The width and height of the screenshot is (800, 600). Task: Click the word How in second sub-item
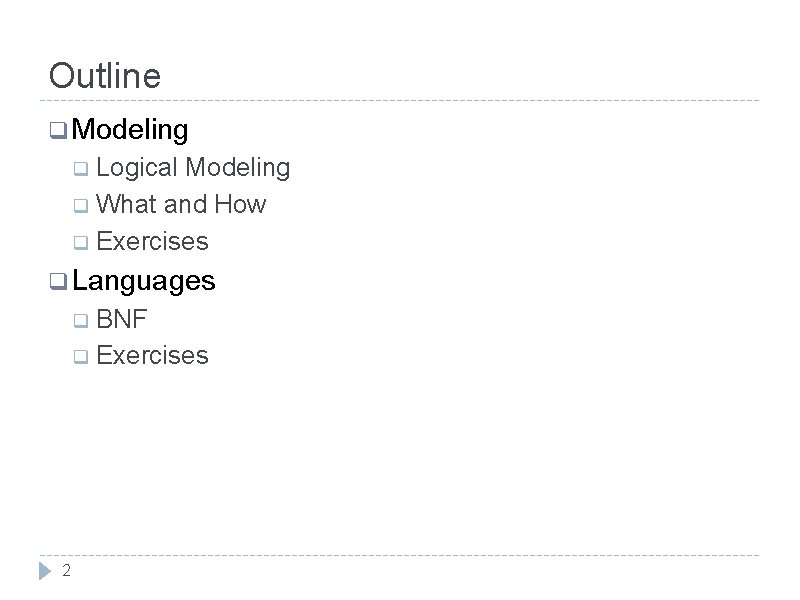coord(240,204)
